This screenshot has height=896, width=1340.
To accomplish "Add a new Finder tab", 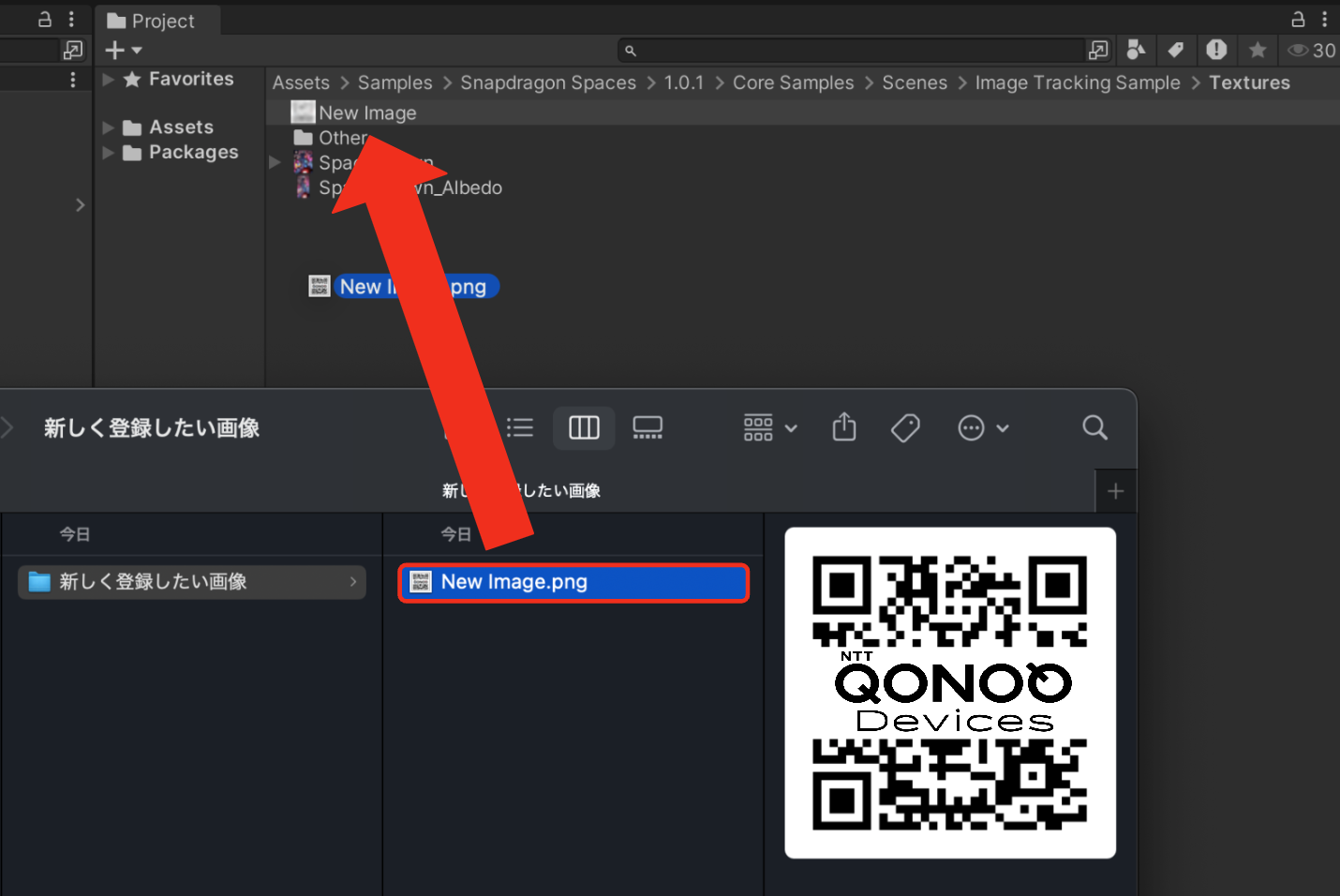I will (1115, 491).
